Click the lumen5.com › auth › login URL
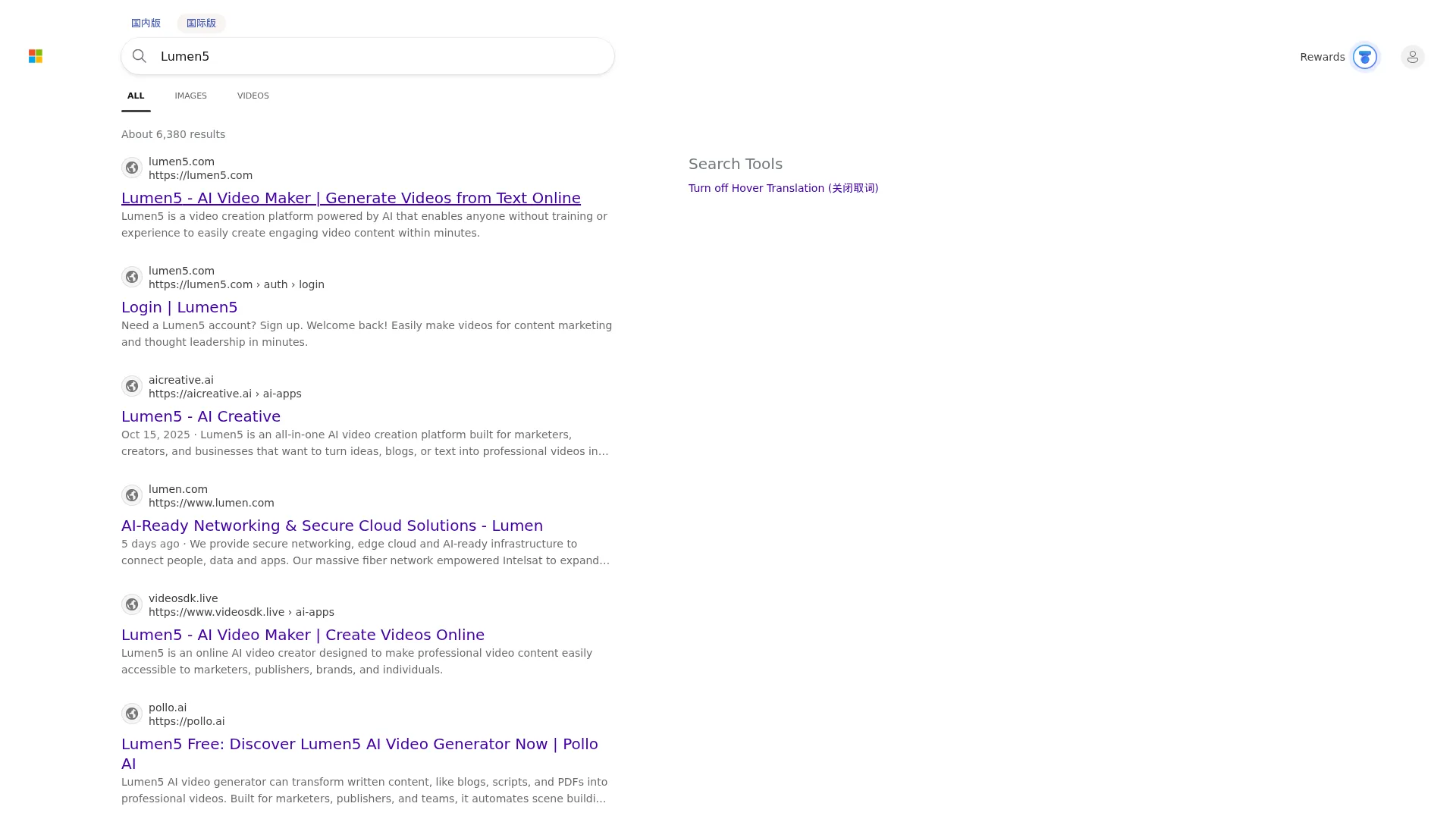The height and width of the screenshot is (819, 1456). tap(237, 284)
